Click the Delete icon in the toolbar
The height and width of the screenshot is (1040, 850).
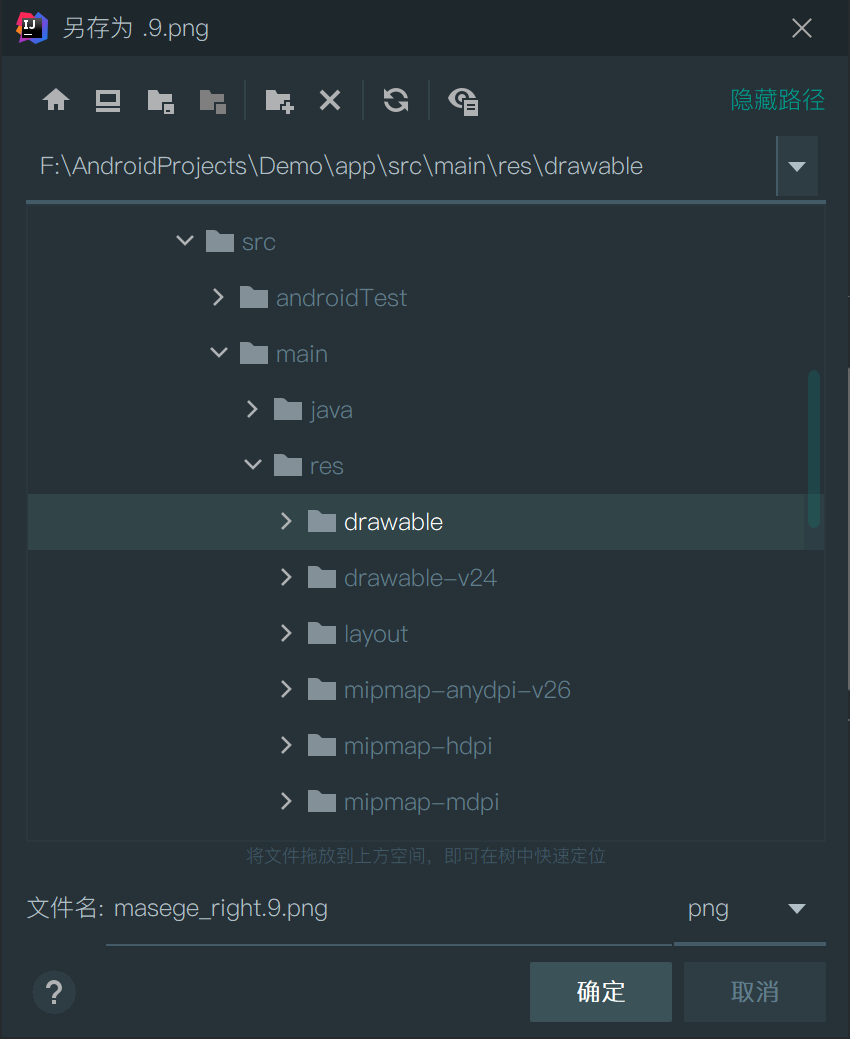330,100
